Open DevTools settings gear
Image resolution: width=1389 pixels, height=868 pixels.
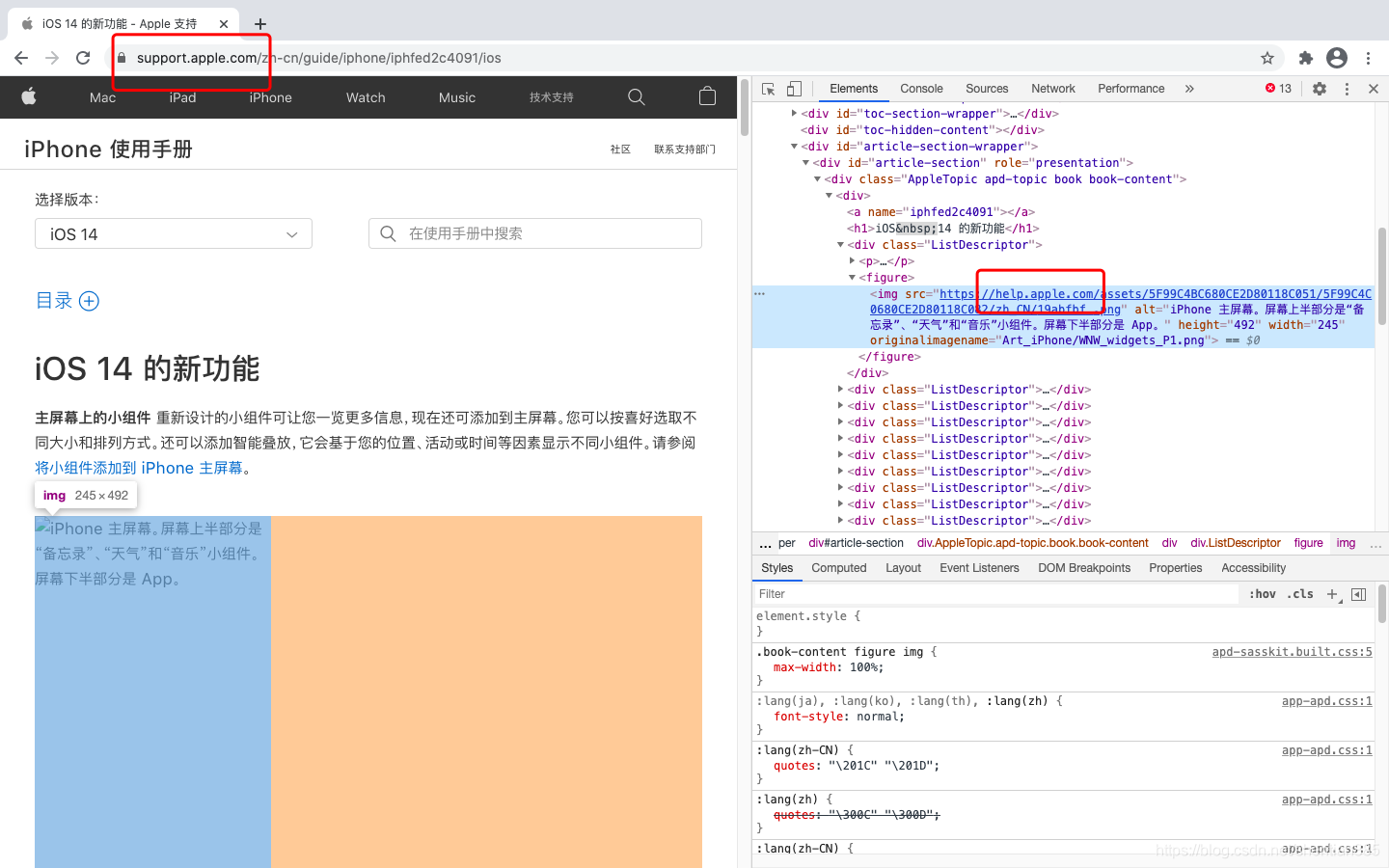click(x=1320, y=89)
